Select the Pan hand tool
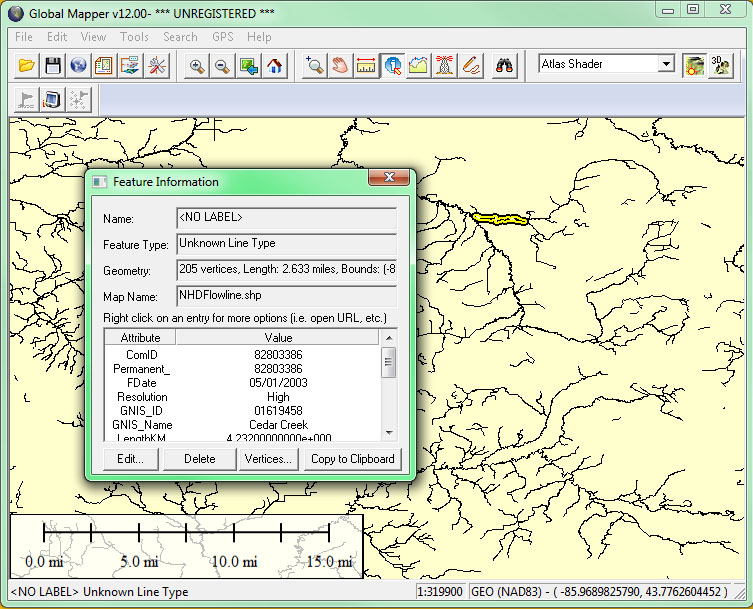 340,65
